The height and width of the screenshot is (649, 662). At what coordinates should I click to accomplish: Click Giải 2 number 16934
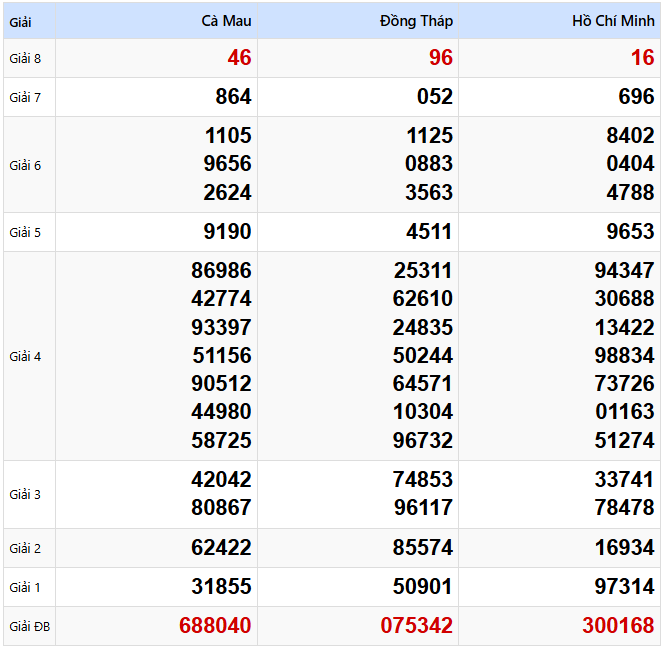pos(624,548)
